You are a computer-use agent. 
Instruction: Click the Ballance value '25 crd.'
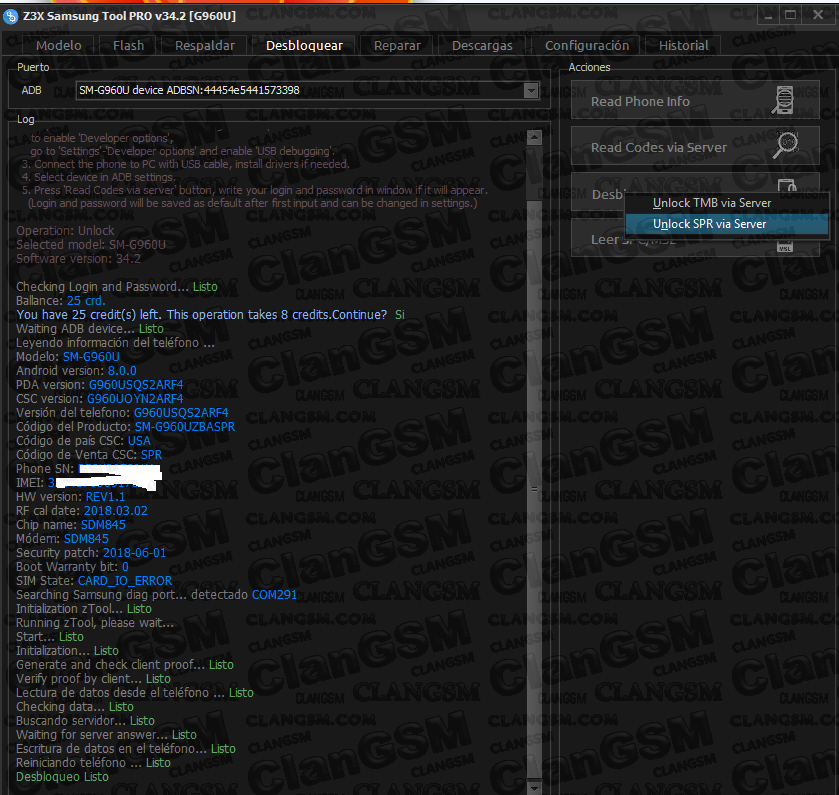tap(86, 301)
